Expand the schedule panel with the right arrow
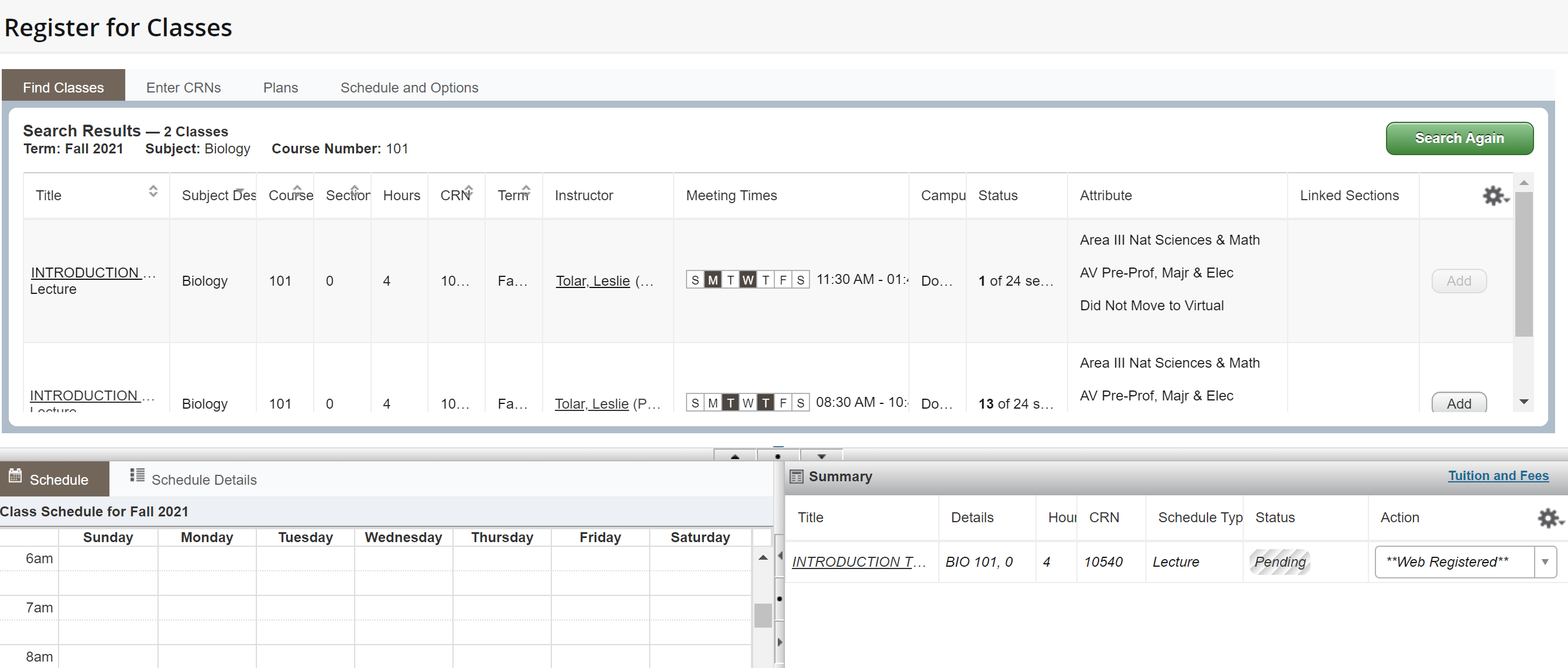 click(780, 642)
